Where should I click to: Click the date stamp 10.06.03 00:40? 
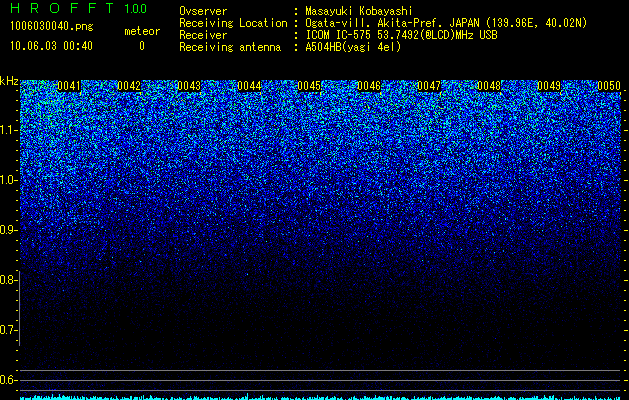point(51,46)
